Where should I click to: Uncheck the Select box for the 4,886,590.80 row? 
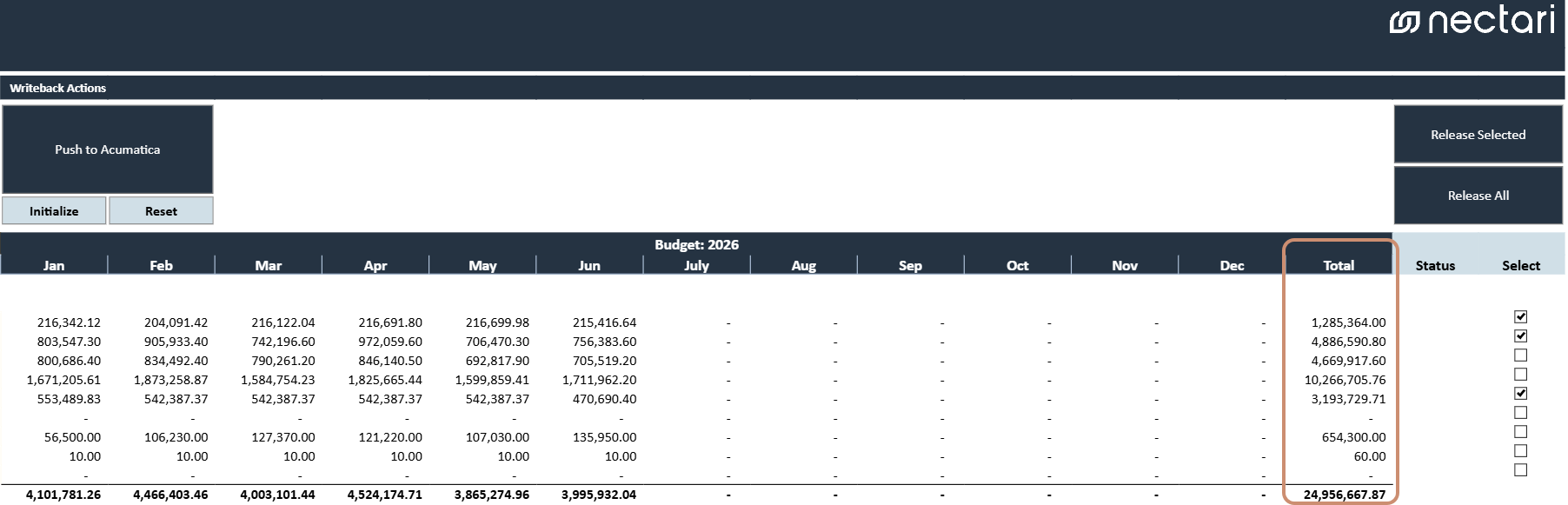coord(1520,336)
